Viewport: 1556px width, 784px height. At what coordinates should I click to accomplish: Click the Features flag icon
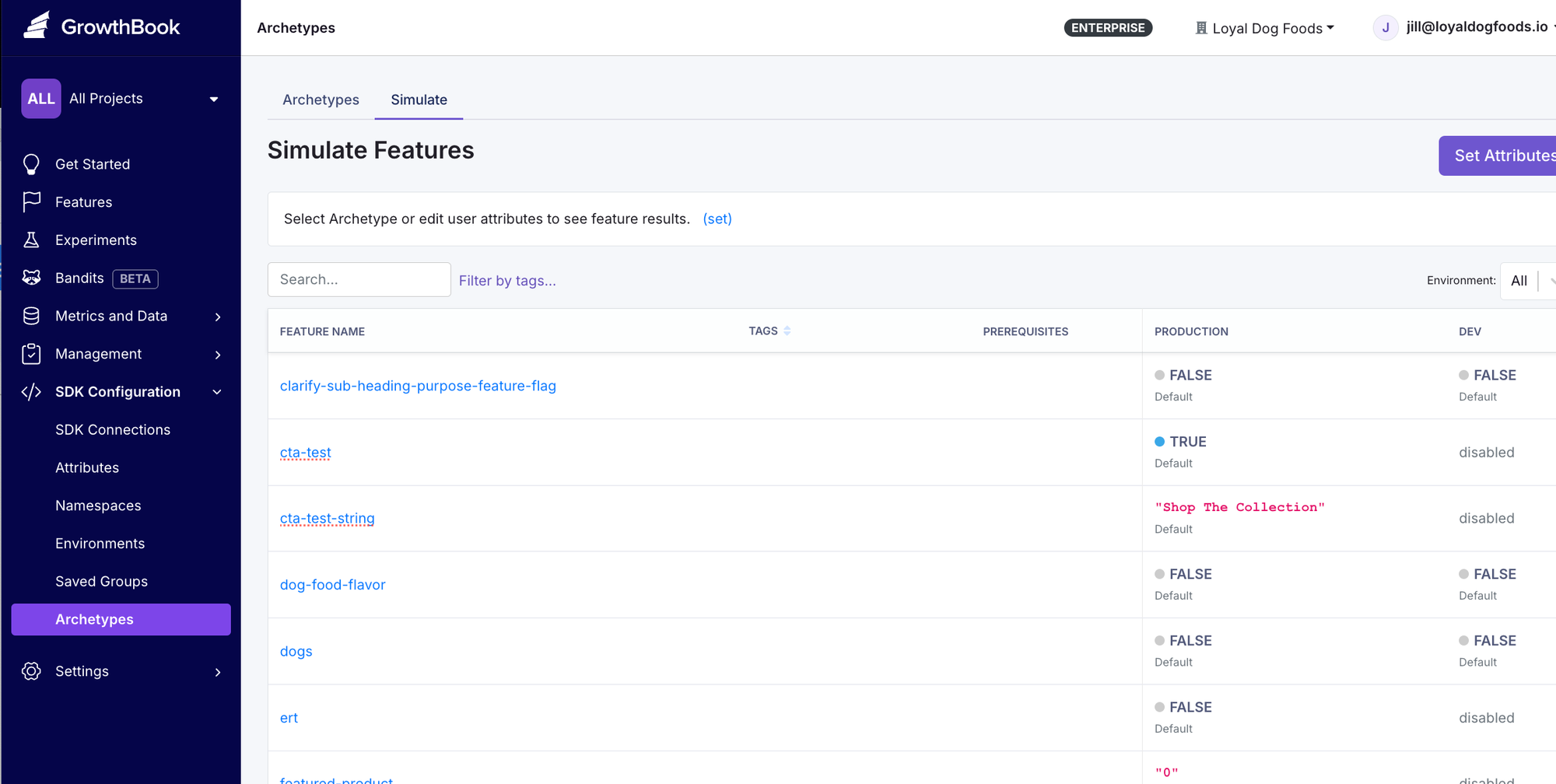31,202
